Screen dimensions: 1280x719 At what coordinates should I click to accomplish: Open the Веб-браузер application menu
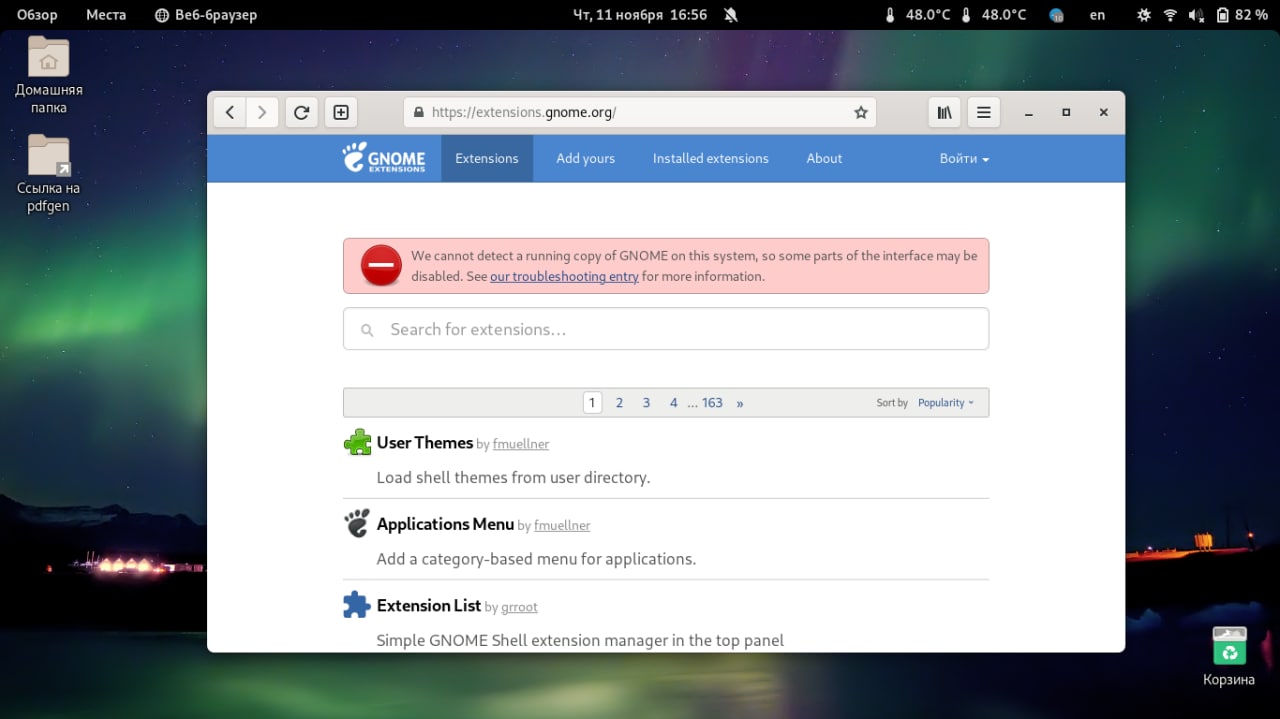pyautogui.click(x=206, y=15)
